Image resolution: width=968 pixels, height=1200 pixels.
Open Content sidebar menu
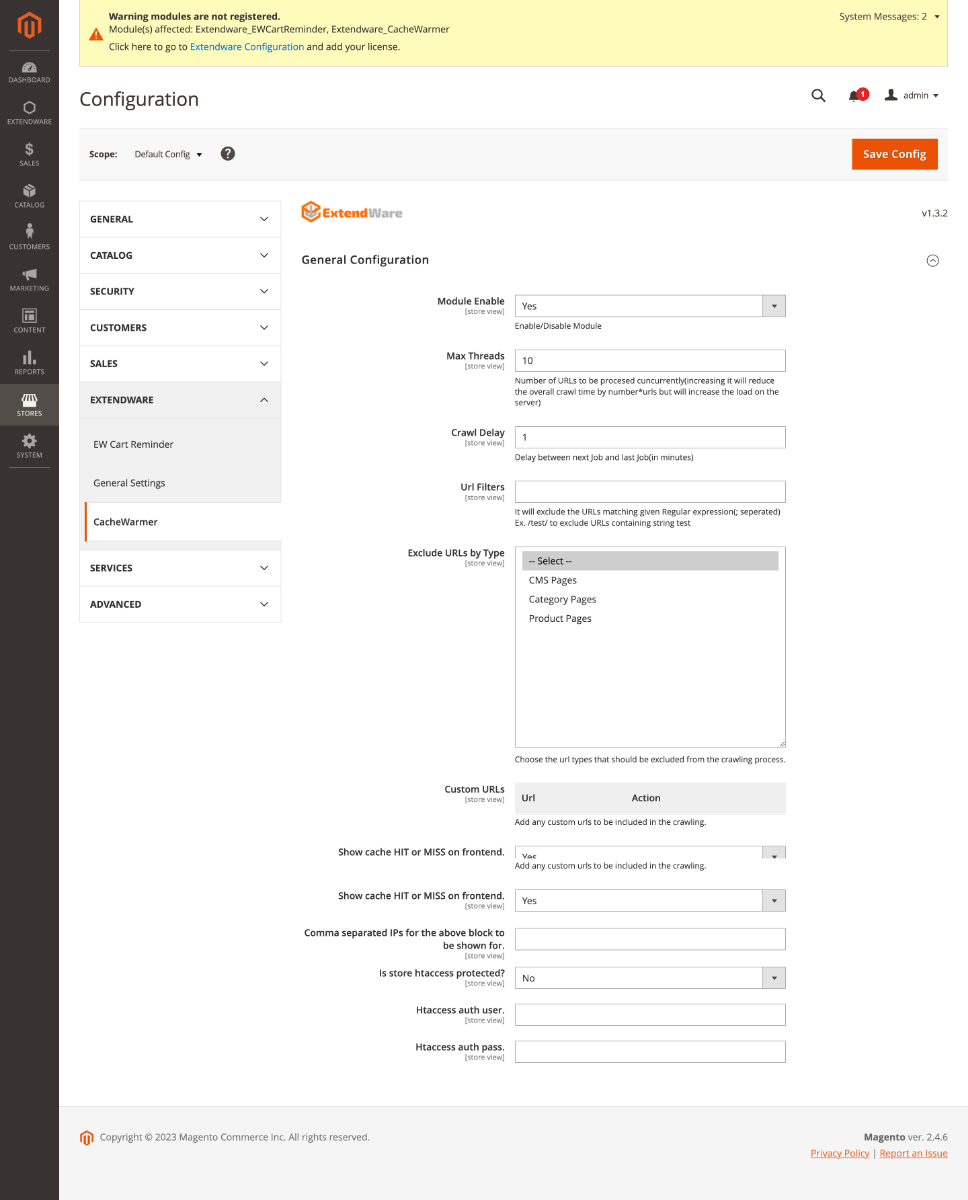pyautogui.click(x=29, y=321)
